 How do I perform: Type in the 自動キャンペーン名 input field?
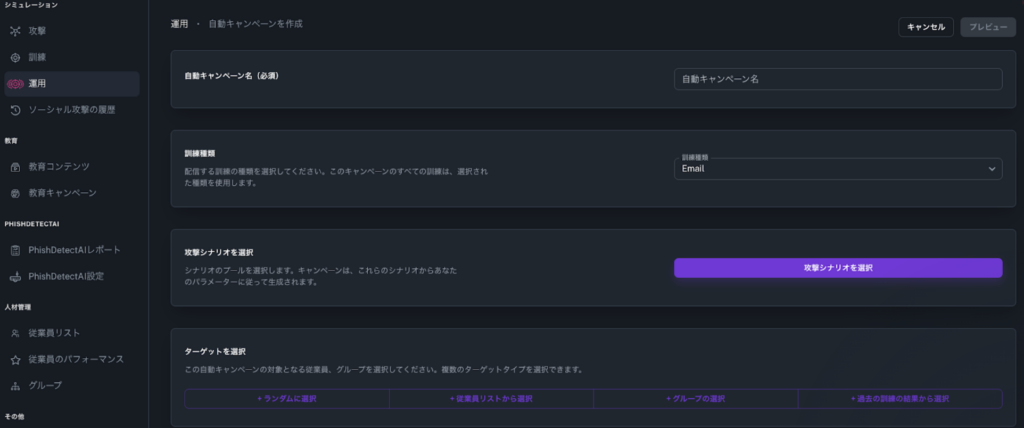(x=837, y=79)
